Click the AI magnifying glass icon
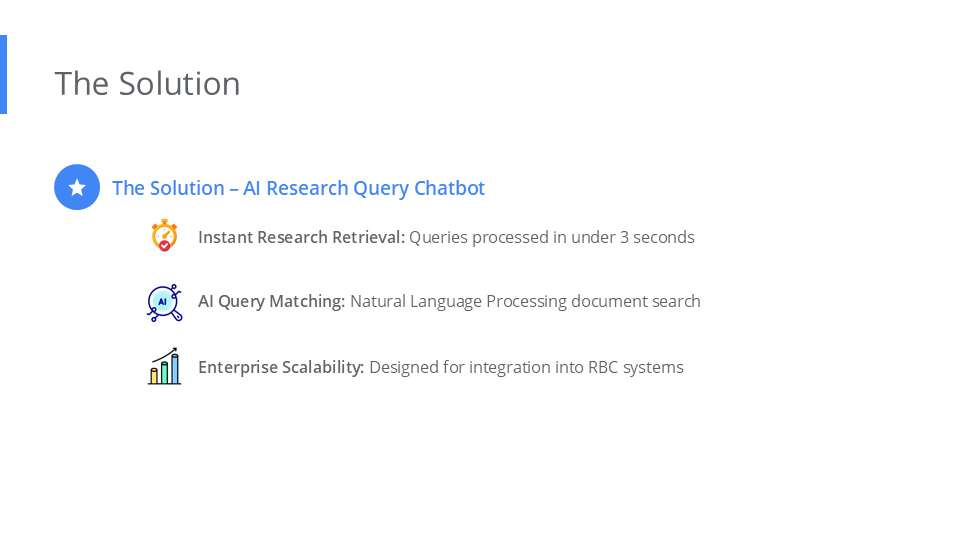Image resolution: width=960 pixels, height=540 pixels. pyautogui.click(x=164, y=302)
